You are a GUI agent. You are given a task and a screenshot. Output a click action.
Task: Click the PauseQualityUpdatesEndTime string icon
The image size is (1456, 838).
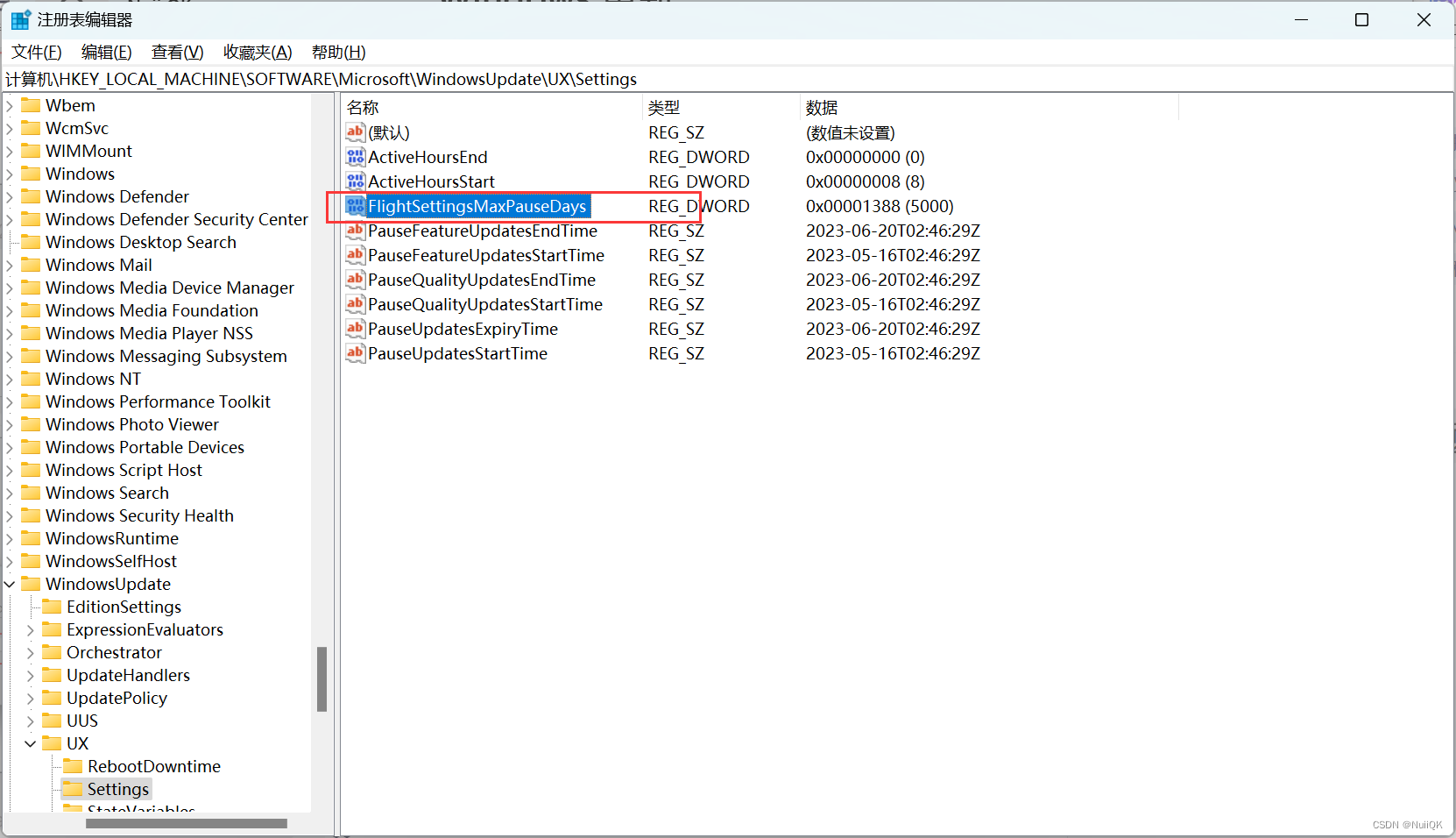tap(355, 280)
